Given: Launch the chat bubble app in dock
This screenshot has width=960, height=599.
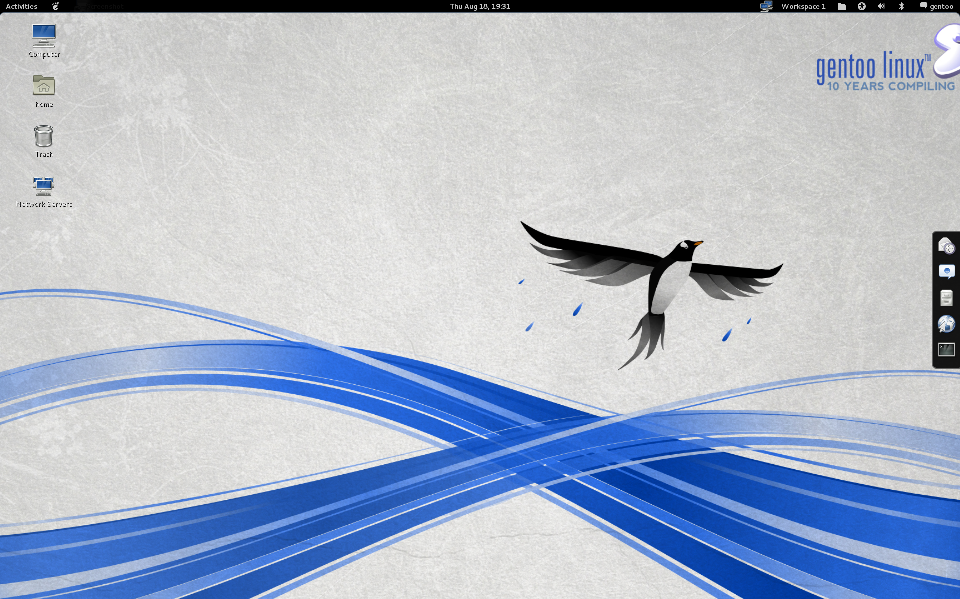Looking at the screenshot, I should pos(946,271).
